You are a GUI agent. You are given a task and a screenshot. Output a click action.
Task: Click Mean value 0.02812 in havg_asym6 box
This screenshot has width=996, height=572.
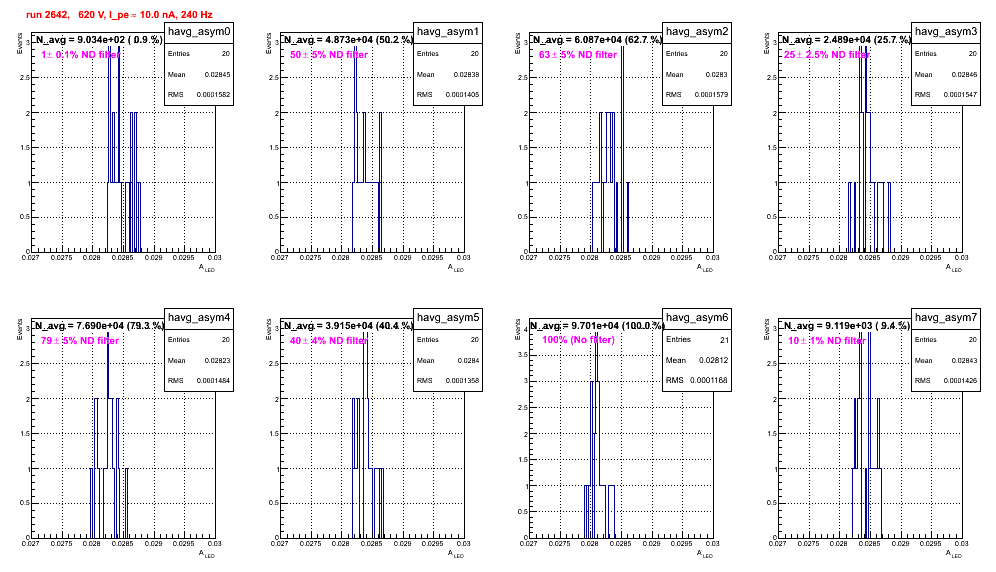[x=713, y=360]
